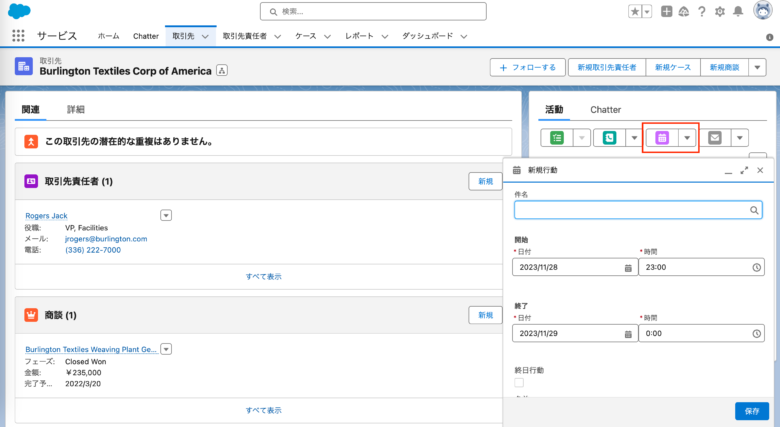The width and height of the screenshot is (780, 427).
Task: Go to the ホーム tab
Action: coord(108,36)
